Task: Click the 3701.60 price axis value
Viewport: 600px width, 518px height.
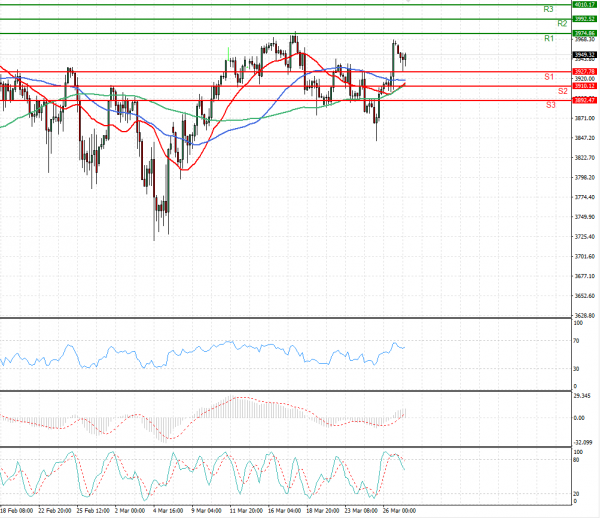Action: tap(585, 256)
